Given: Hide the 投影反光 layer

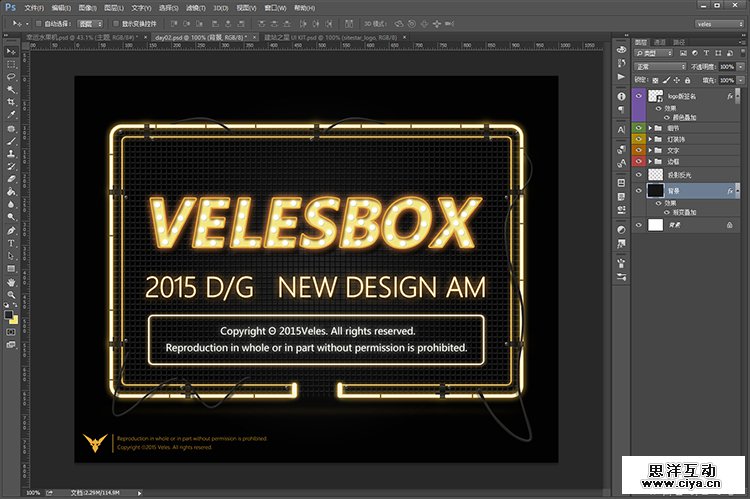Looking at the screenshot, I should [638, 174].
